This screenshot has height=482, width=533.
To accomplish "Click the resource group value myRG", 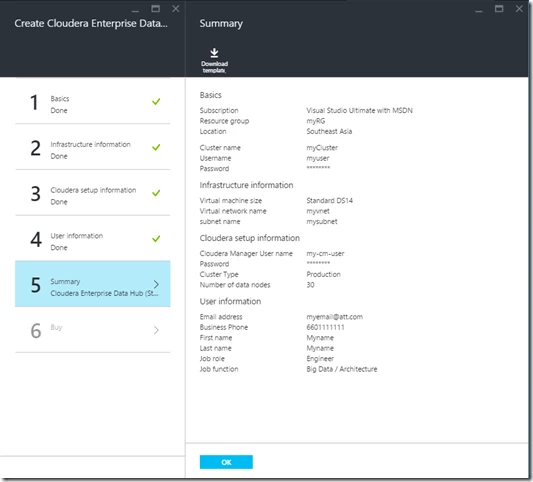I will pos(315,121).
